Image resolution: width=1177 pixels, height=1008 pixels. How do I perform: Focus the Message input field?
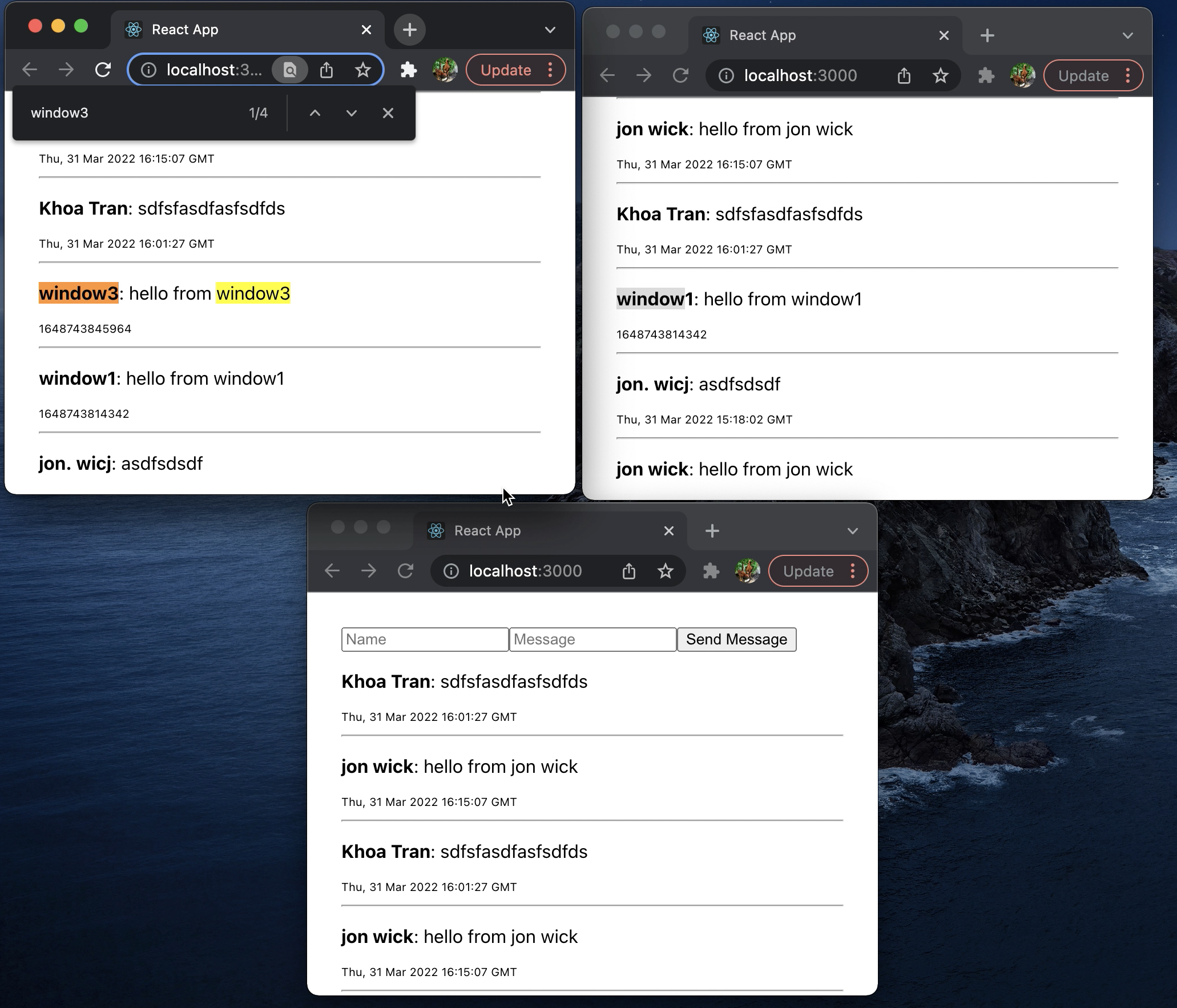[x=593, y=639]
